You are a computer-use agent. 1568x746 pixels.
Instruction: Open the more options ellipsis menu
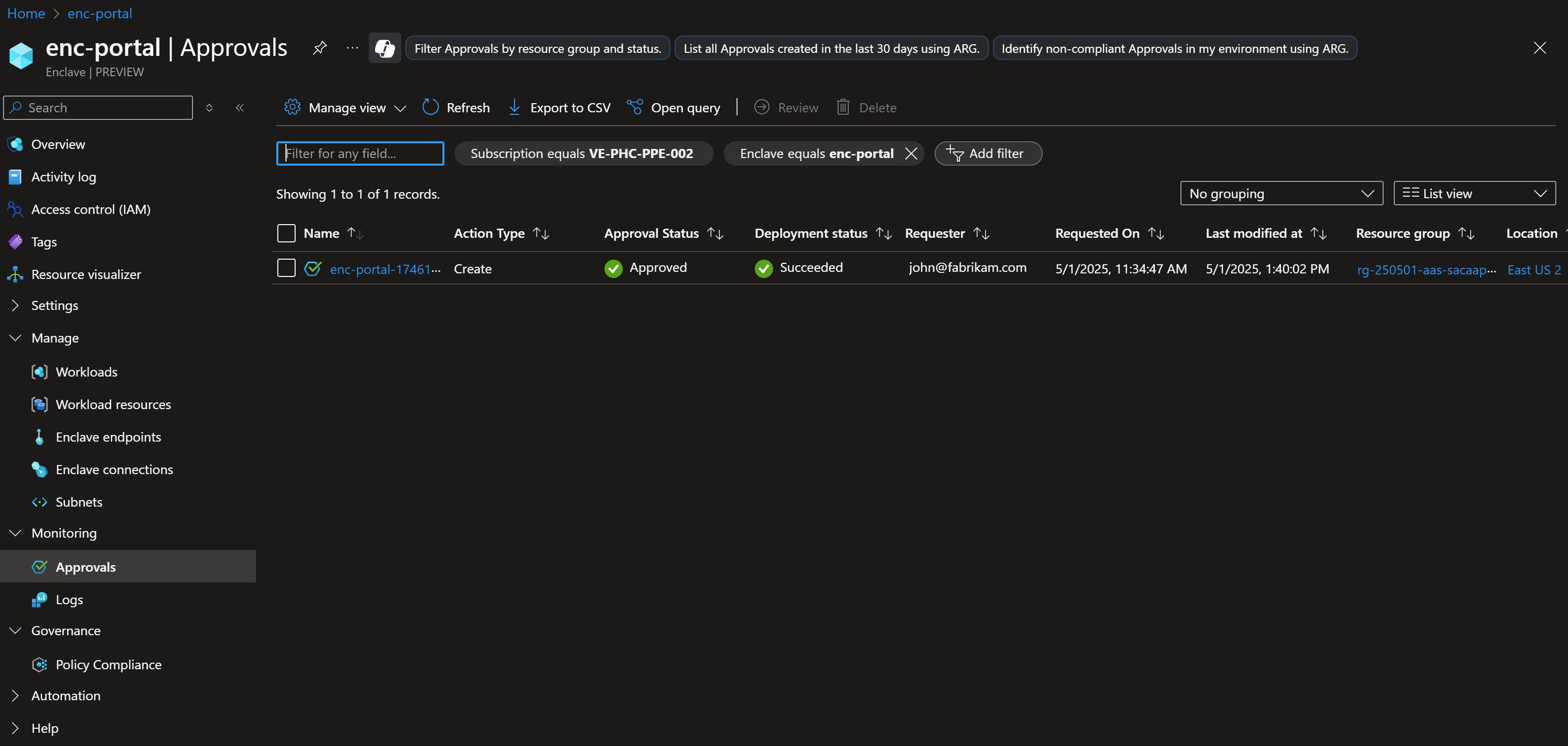pyautogui.click(x=353, y=48)
